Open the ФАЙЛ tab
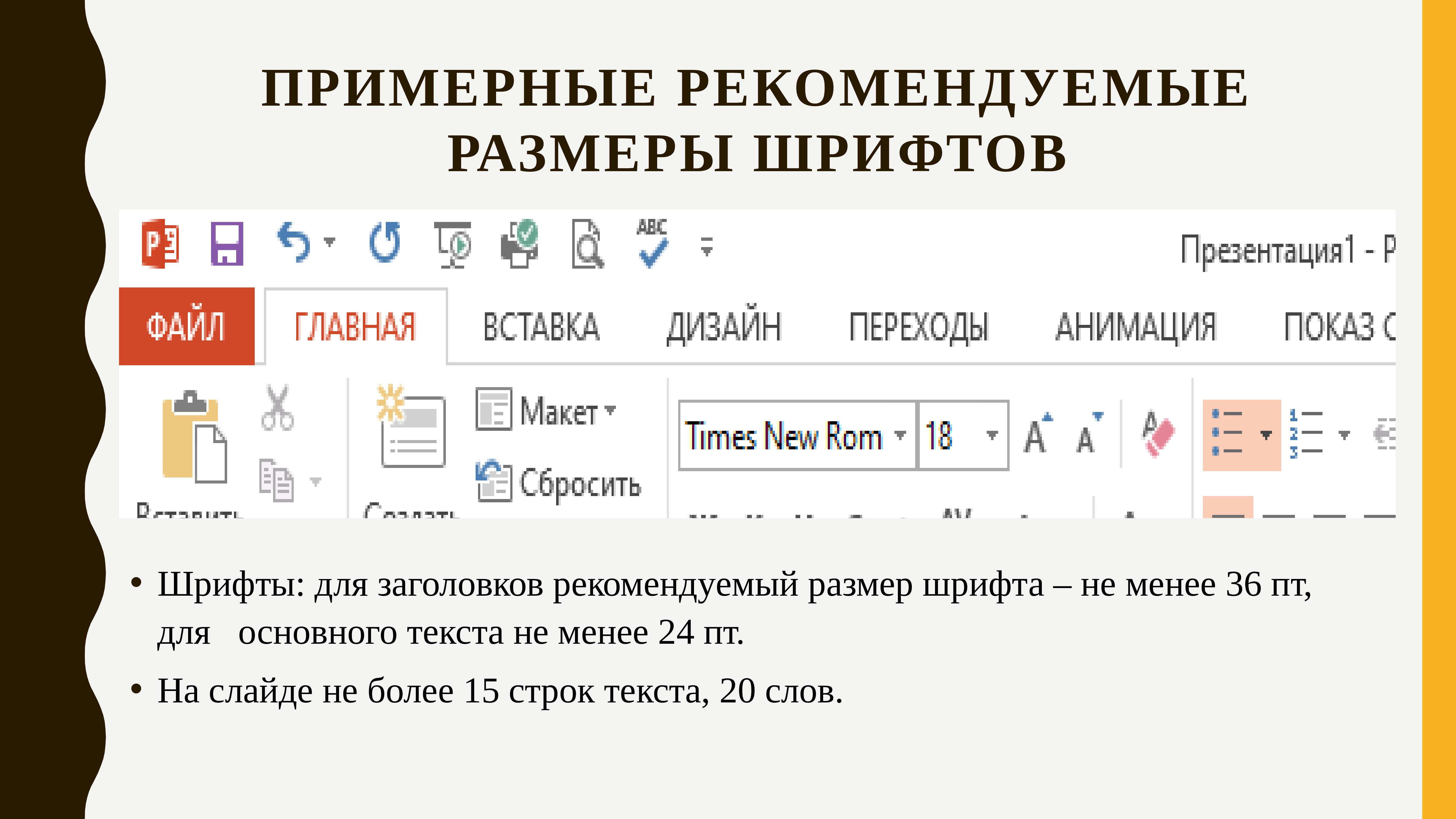 coord(186,326)
